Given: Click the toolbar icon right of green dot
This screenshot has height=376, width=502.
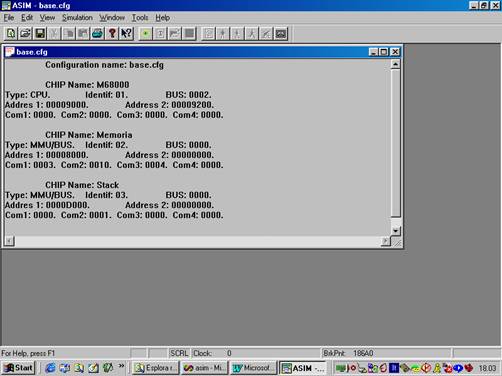Looking at the screenshot, I should point(160,33).
